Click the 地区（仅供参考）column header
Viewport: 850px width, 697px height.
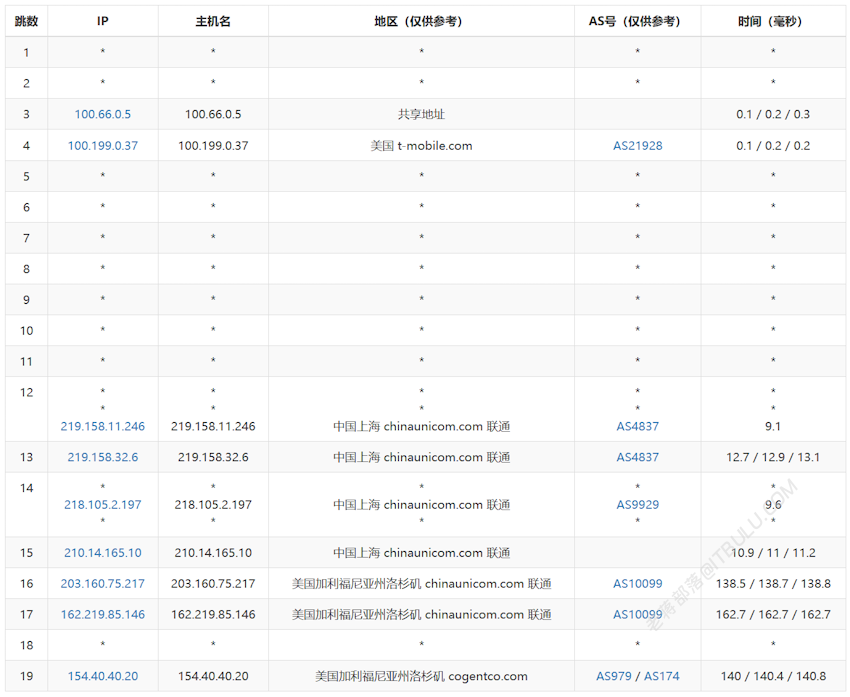pyautogui.click(x=421, y=22)
